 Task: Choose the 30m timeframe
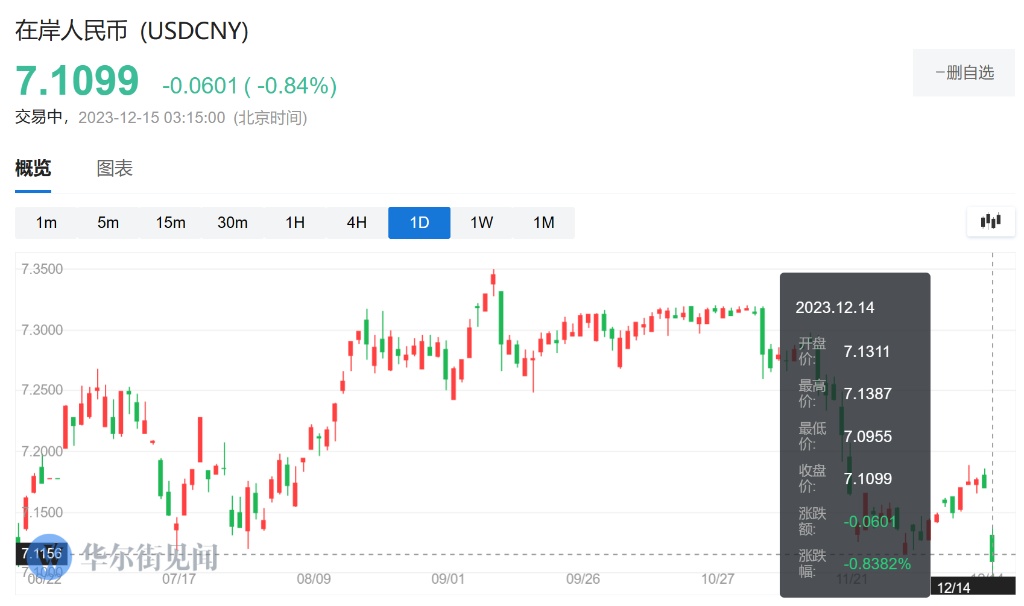coord(232,222)
